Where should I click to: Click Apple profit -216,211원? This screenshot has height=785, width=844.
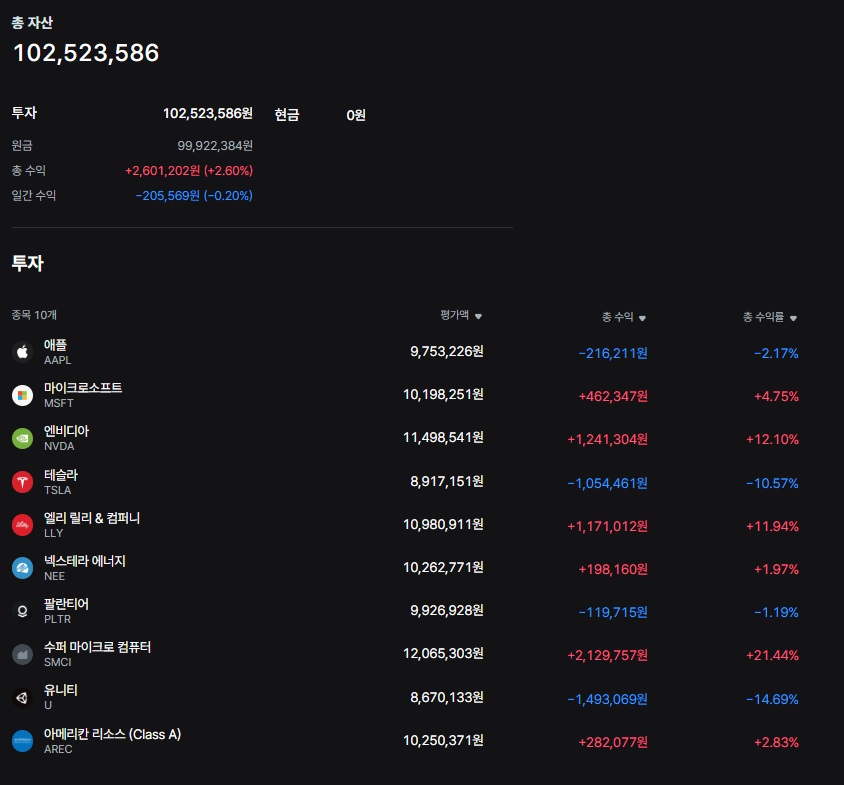point(613,354)
